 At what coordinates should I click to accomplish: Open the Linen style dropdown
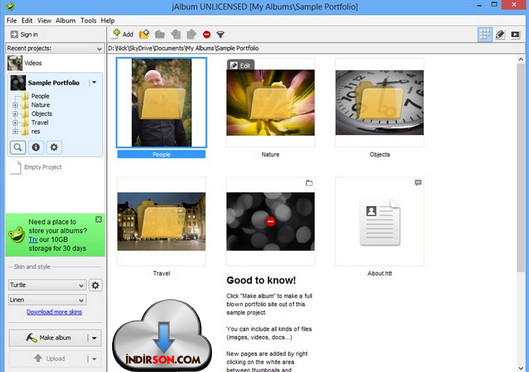click(x=47, y=300)
